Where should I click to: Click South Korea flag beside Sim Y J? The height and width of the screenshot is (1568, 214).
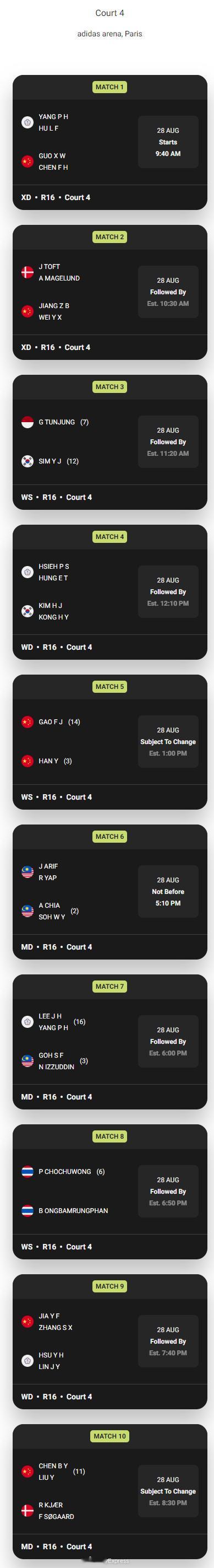coord(28,461)
